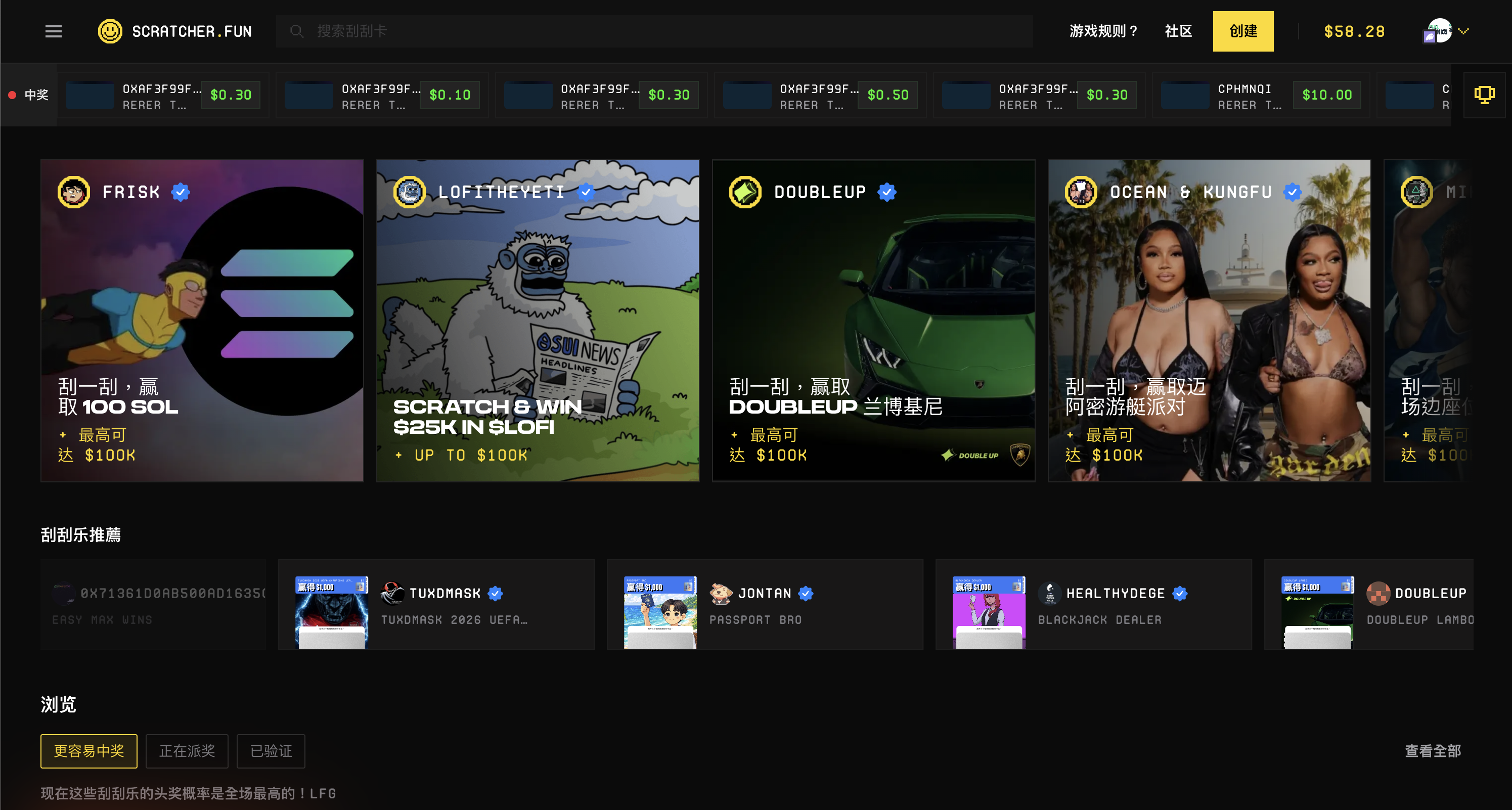Click the 查看全部 link
The height and width of the screenshot is (810, 1512).
[1432, 751]
